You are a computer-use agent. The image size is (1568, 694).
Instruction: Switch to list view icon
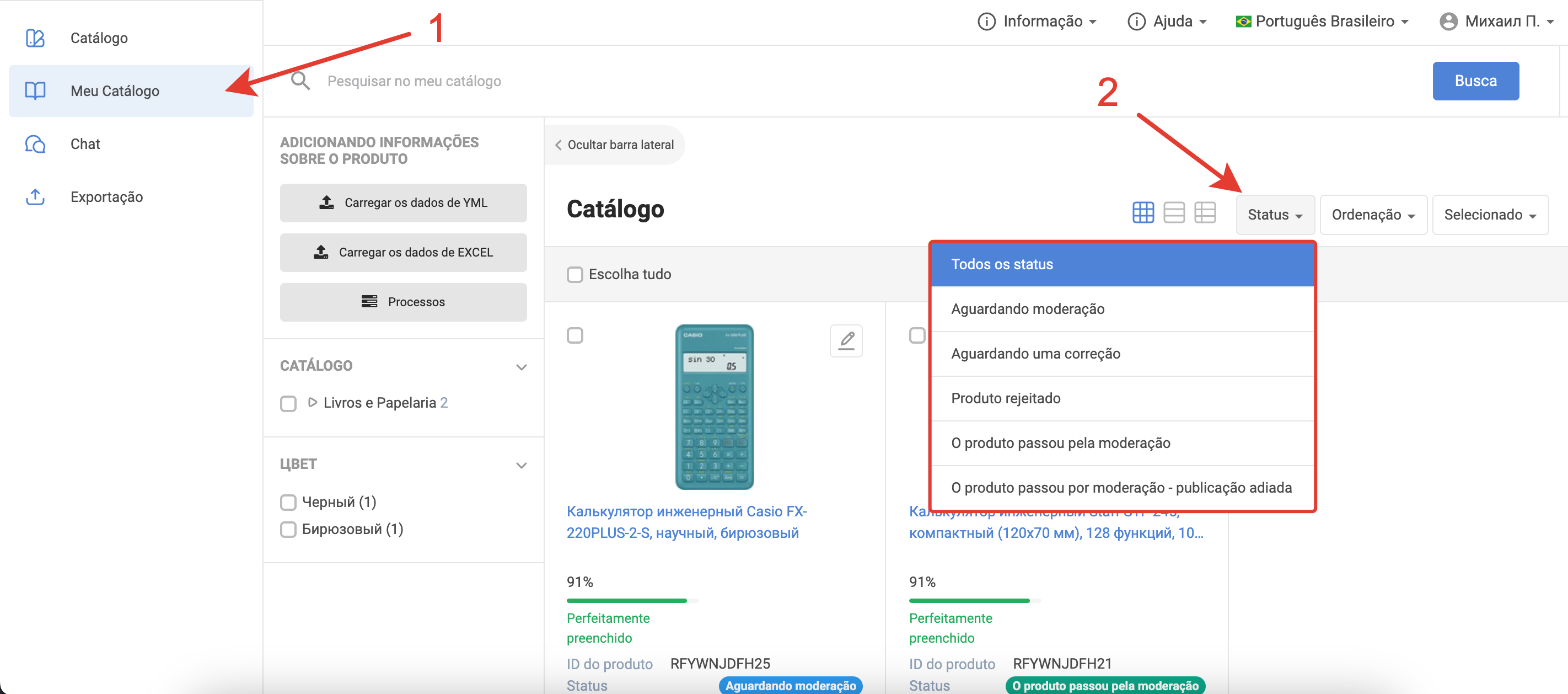[1174, 212]
